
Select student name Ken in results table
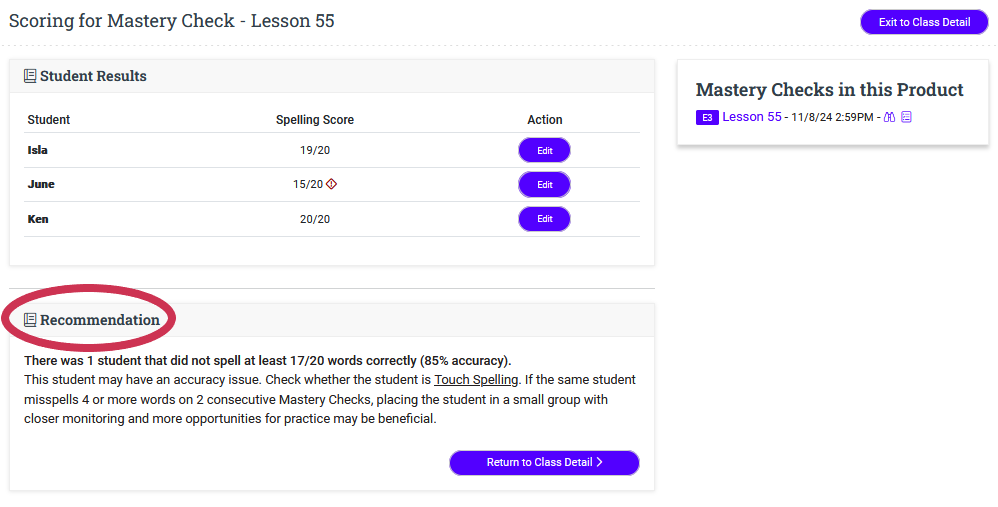[38, 219]
